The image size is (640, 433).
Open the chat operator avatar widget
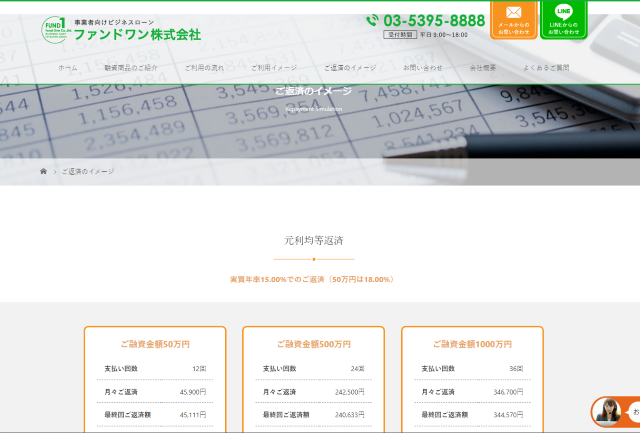tap(609, 411)
